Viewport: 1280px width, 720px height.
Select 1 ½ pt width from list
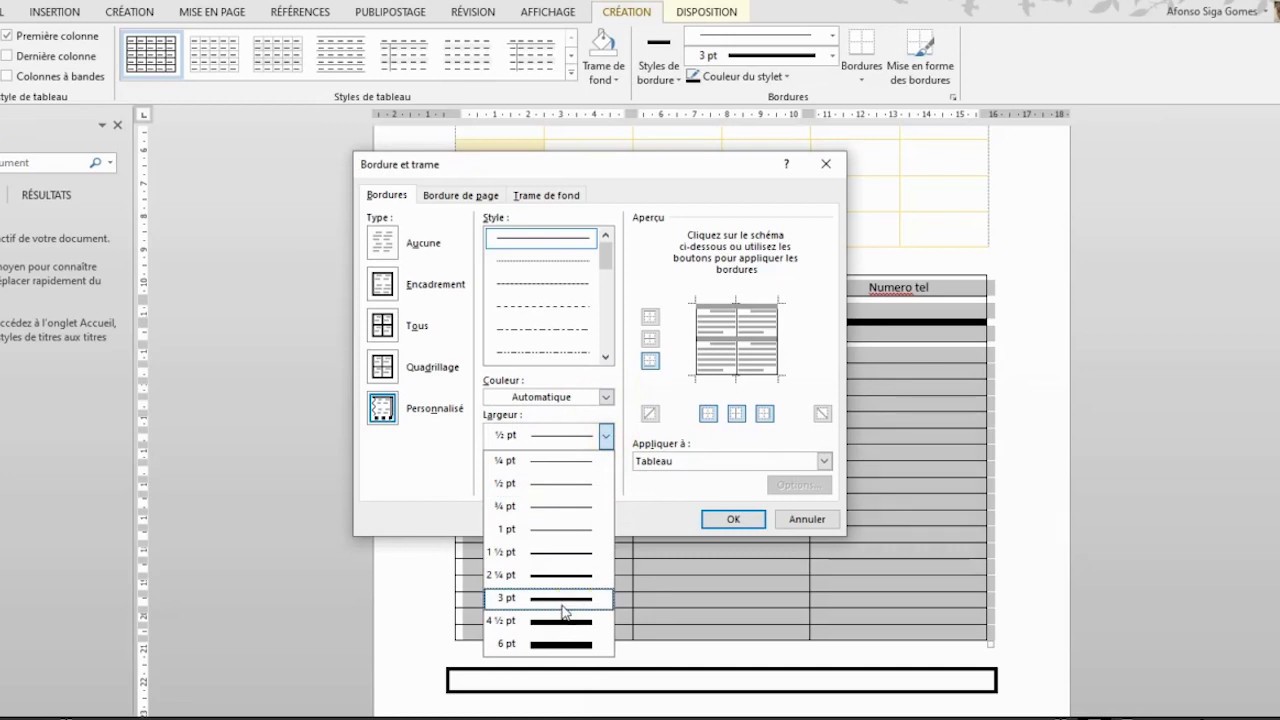(x=548, y=552)
